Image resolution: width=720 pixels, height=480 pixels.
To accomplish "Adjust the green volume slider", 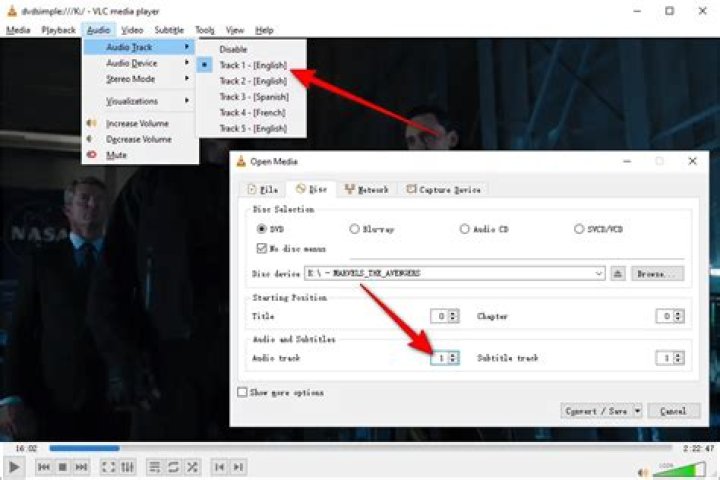I will [679, 470].
